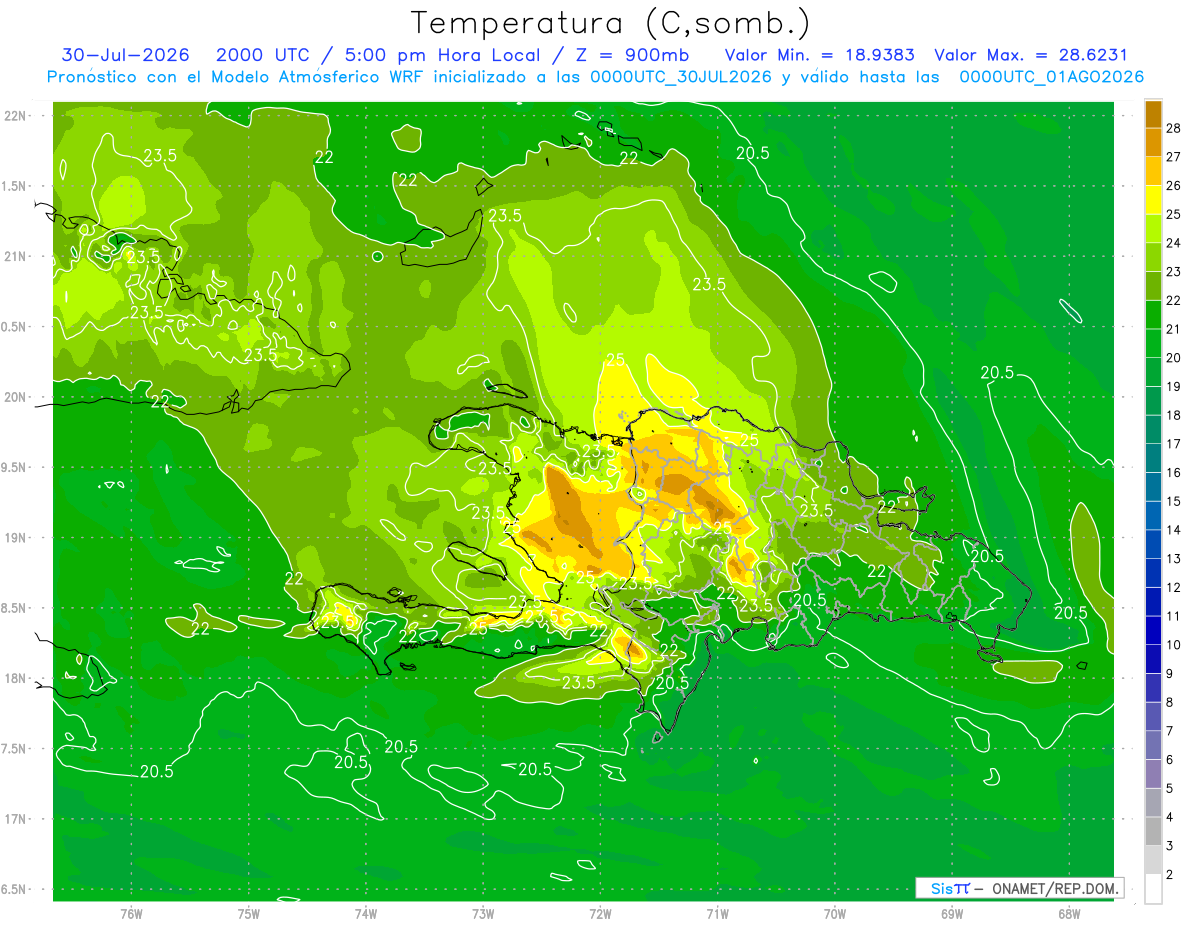Click the legend scale label '28'
The image size is (1200, 927).
tap(1173, 128)
